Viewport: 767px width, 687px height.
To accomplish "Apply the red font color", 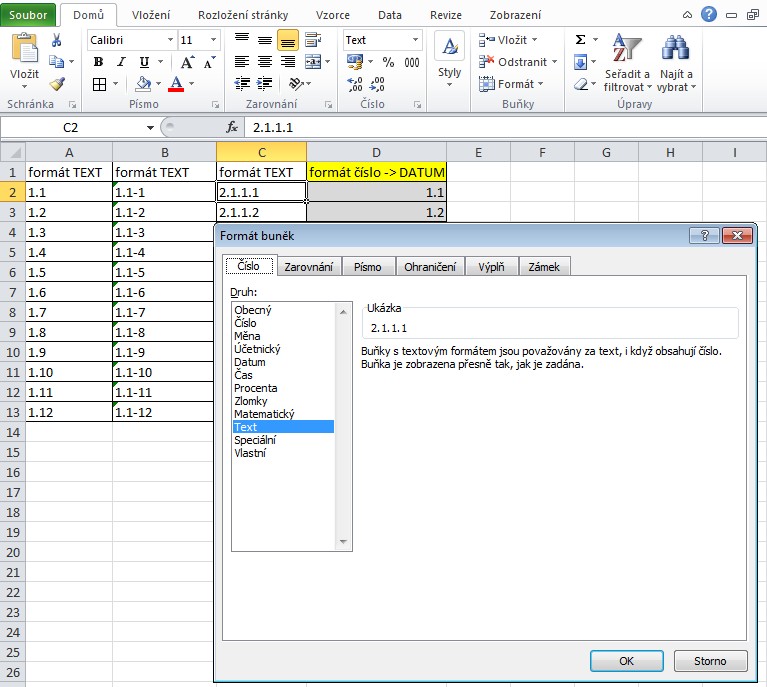I will coord(176,84).
